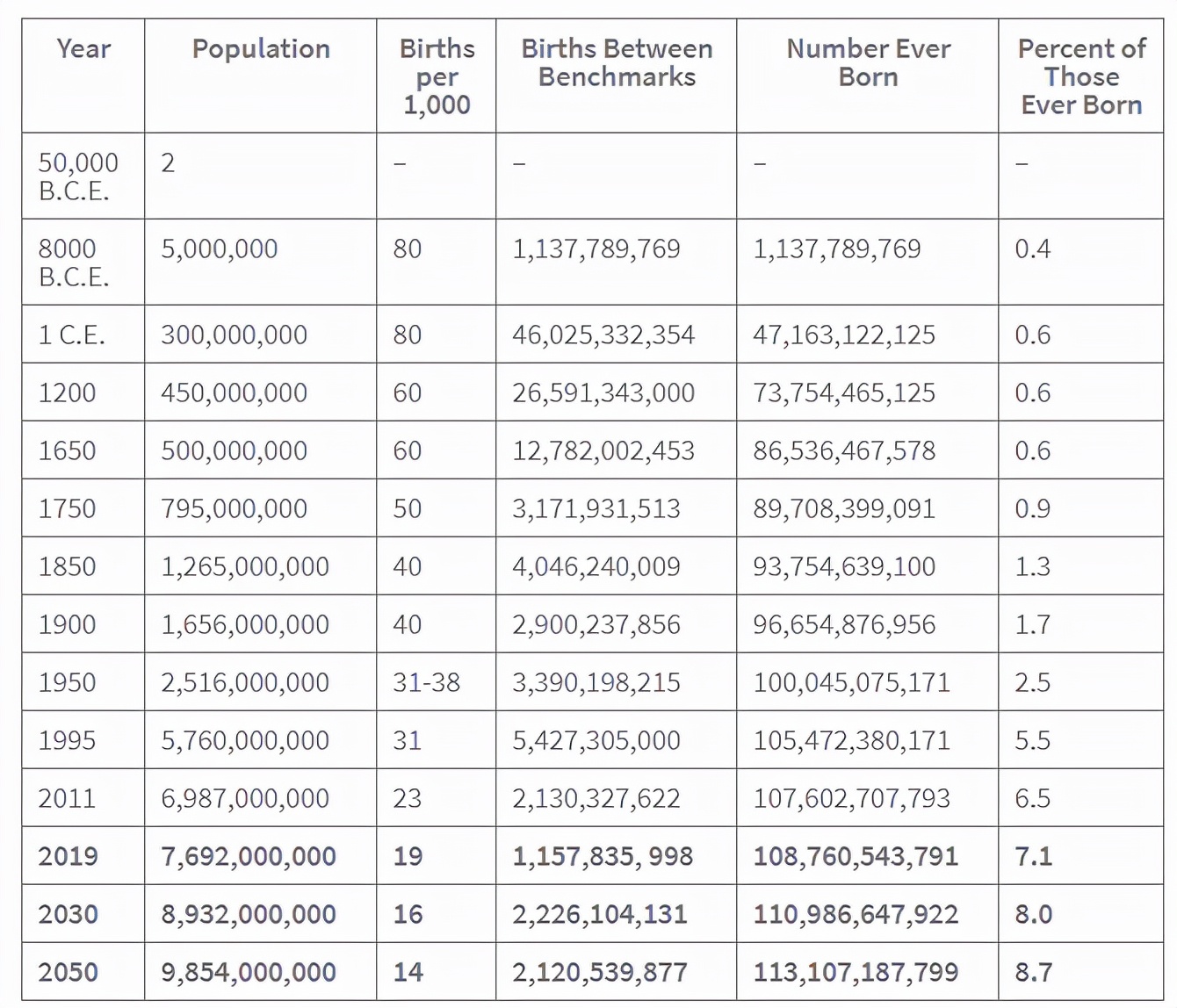The height and width of the screenshot is (1008, 1177).
Task: Click the 8000 B.C.E. population value 5,000,000
Action: pos(219,248)
